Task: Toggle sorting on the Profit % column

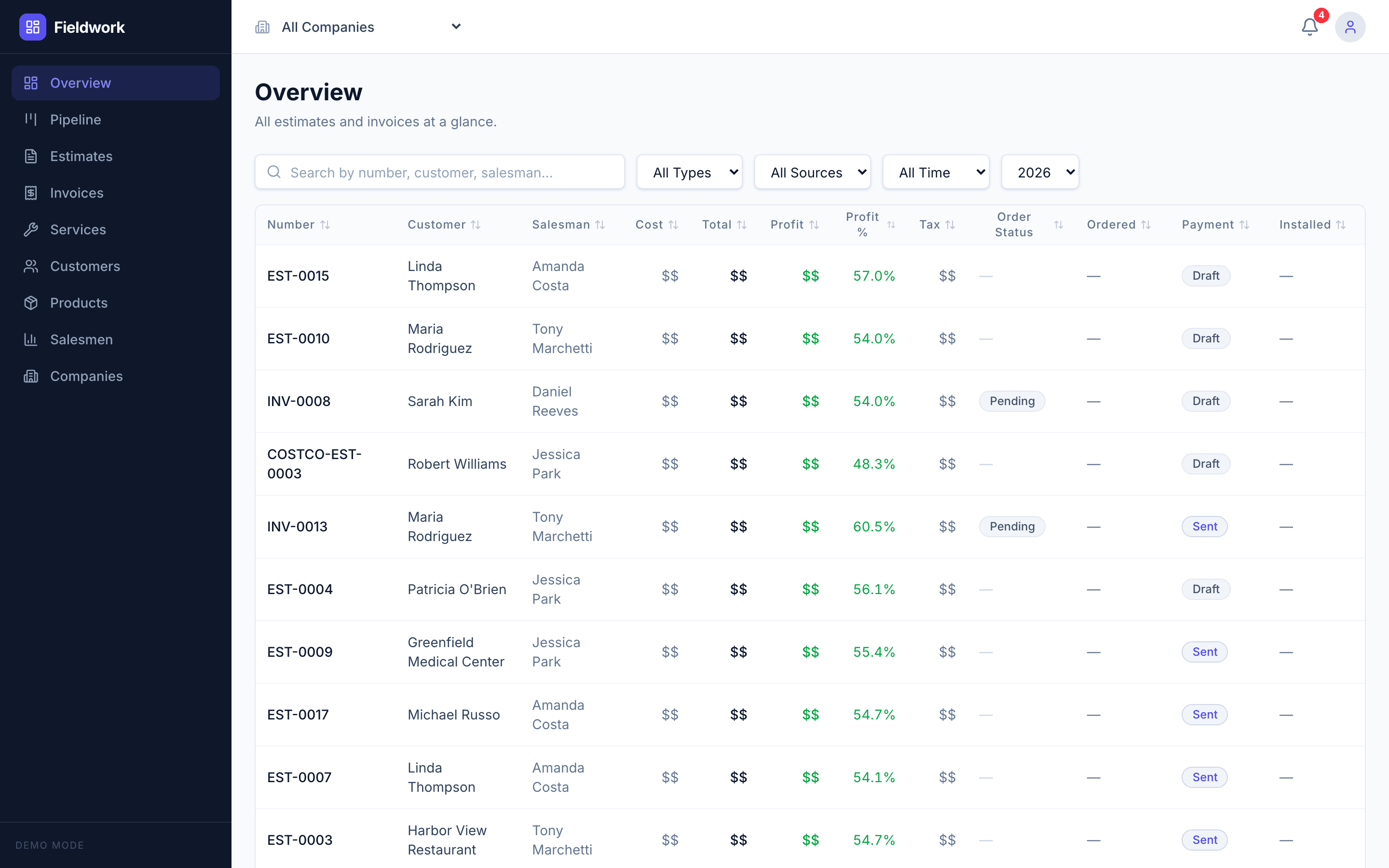Action: (x=891, y=225)
